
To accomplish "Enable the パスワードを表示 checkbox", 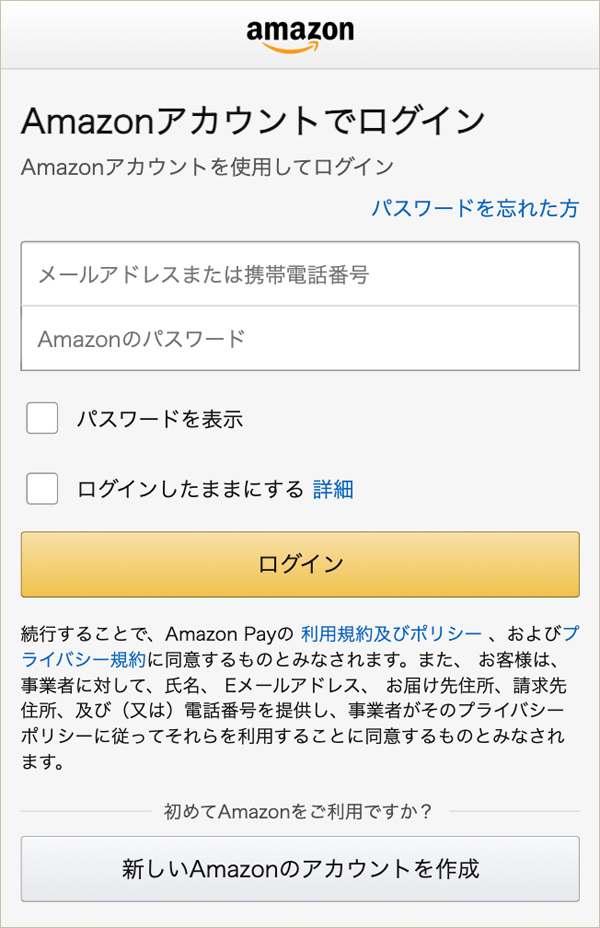I will tap(41, 418).
